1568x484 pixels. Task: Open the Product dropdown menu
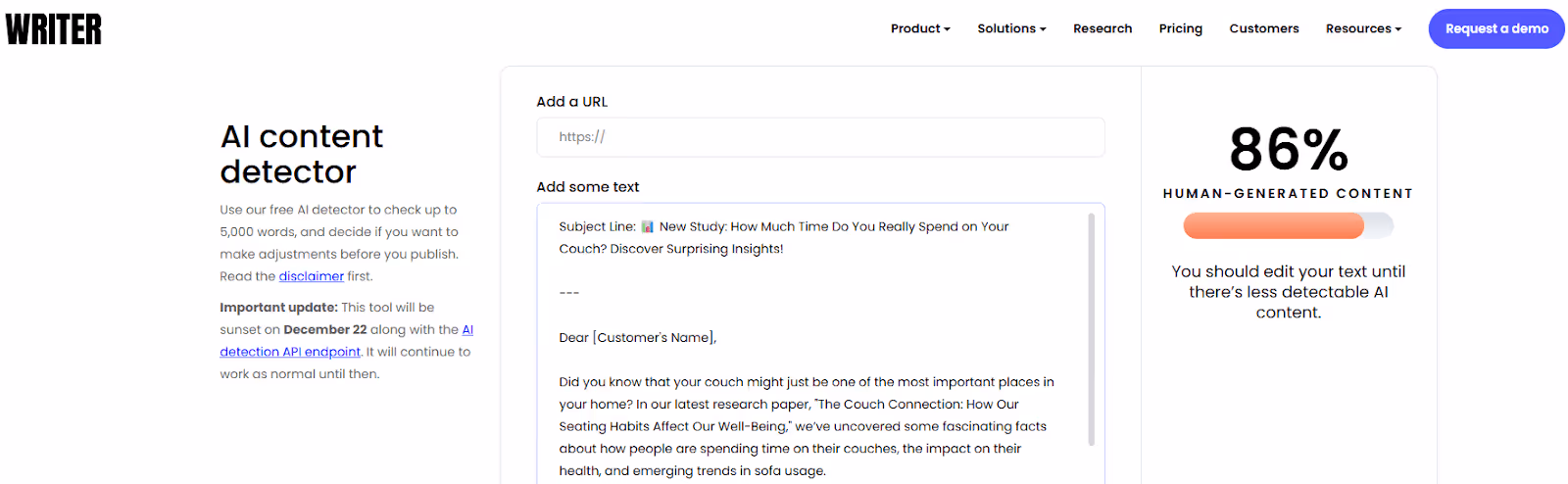click(x=919, y=28)
